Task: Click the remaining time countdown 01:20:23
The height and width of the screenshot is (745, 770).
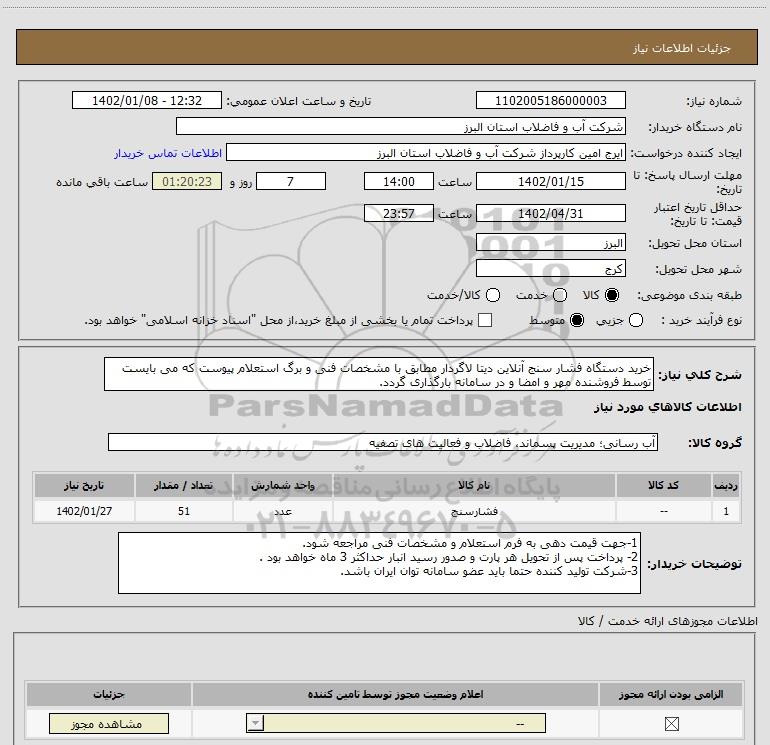Action: coord(187,181)
